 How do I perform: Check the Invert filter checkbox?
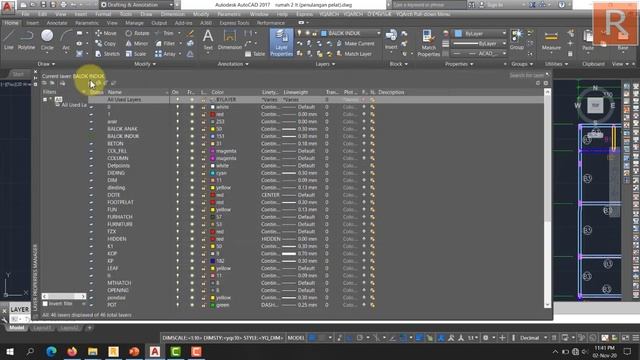[45, 304]
